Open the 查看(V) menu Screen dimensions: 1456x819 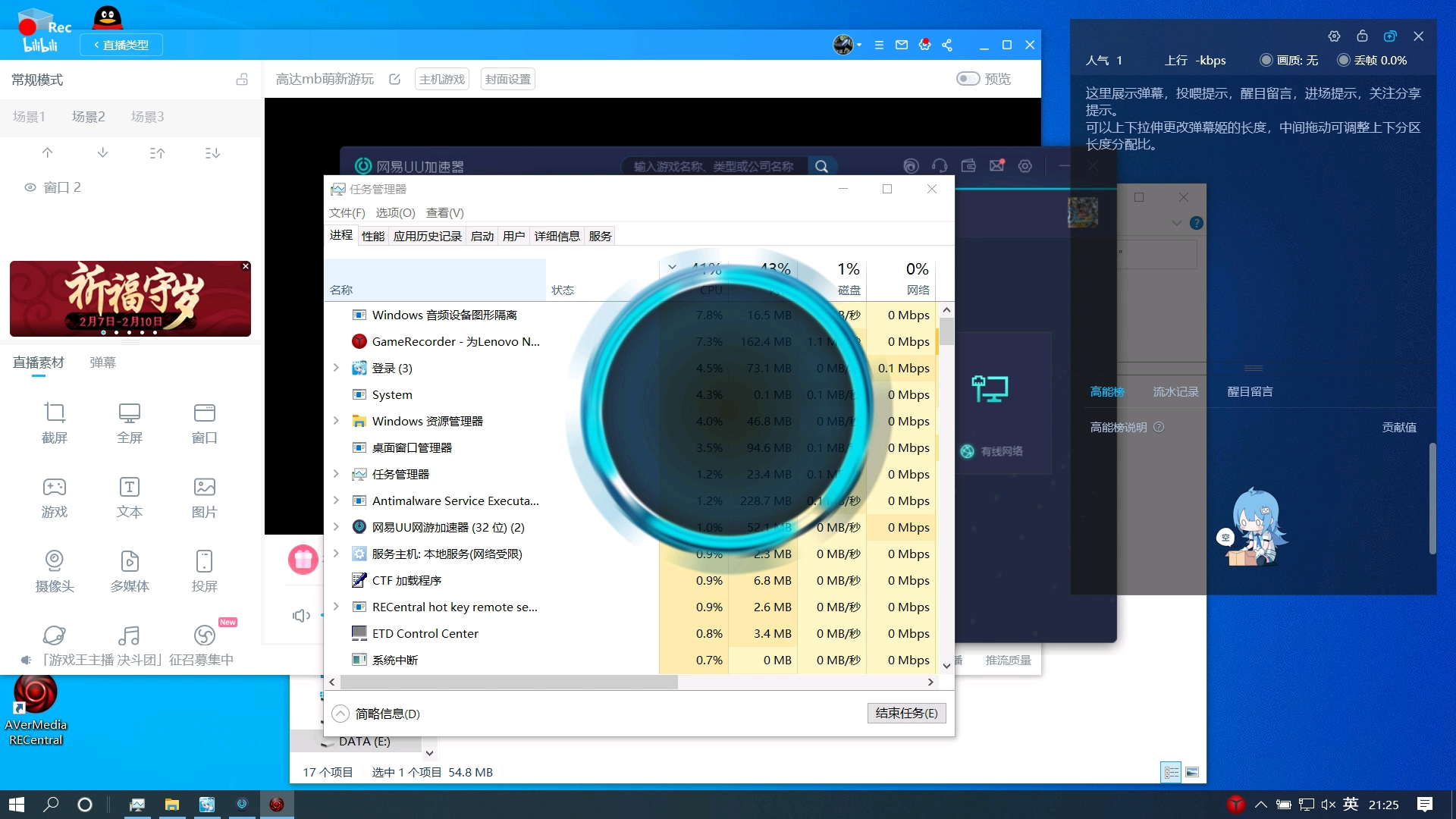click(x=444, y=213)
